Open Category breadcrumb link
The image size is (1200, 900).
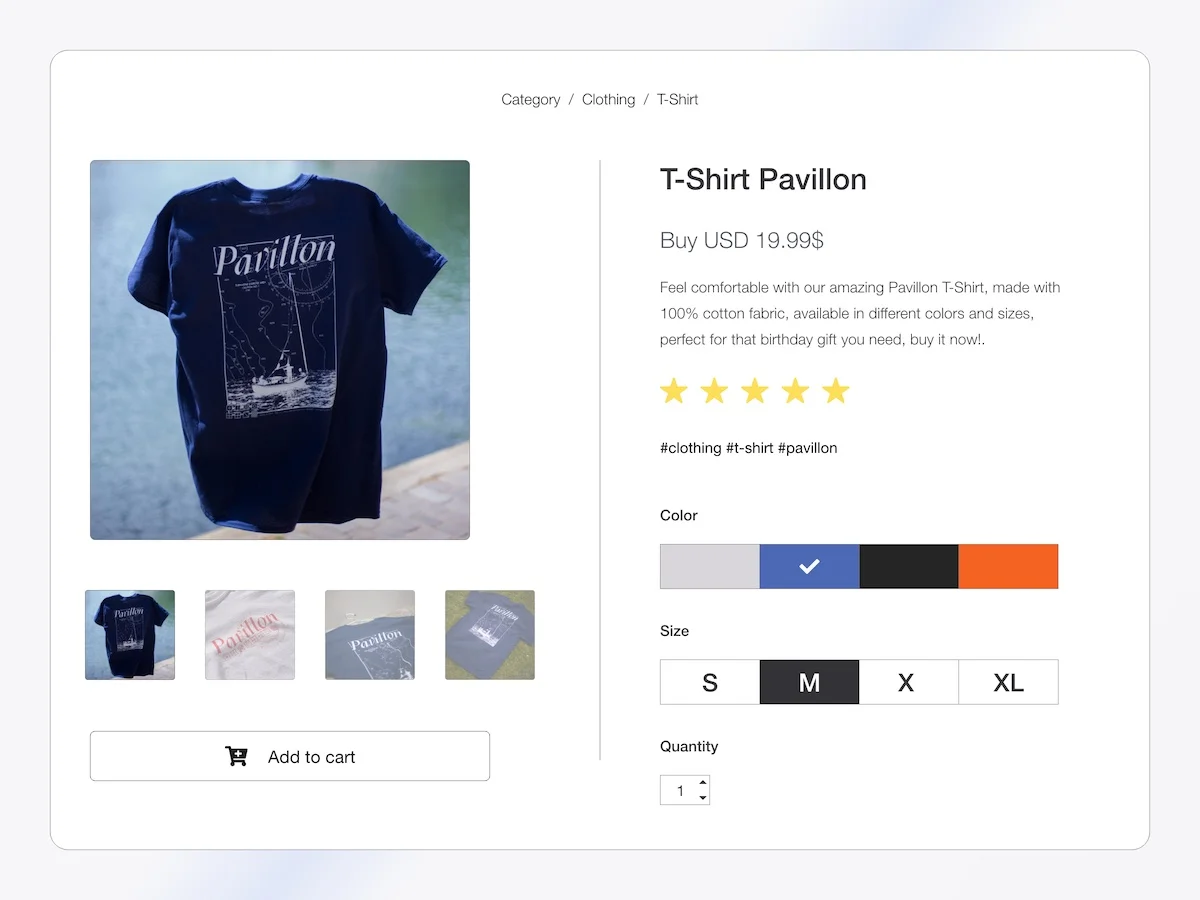531,100
